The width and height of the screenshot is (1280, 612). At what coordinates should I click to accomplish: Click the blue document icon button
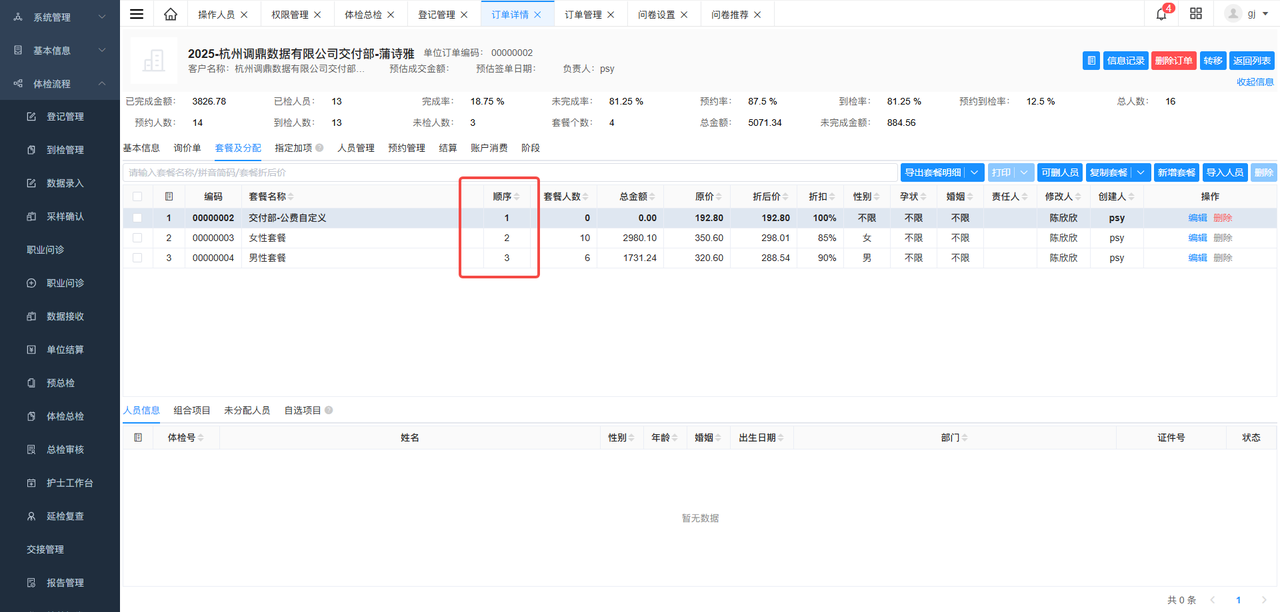pyautogui.click(x=1091, y=60)
